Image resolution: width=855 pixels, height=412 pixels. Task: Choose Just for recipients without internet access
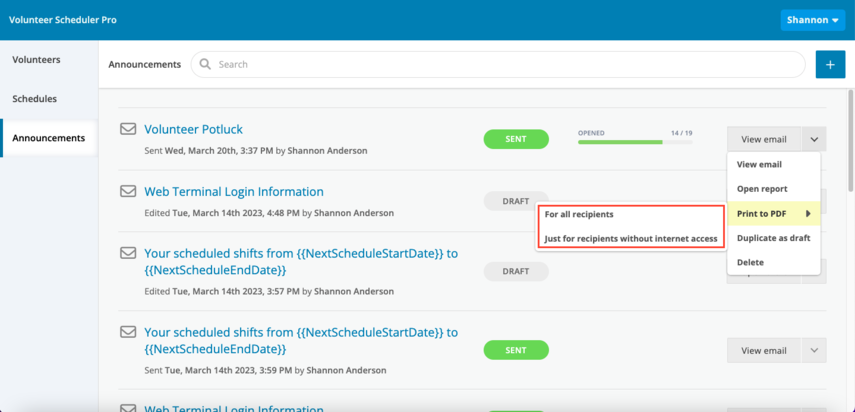click(x=630, y=239)
